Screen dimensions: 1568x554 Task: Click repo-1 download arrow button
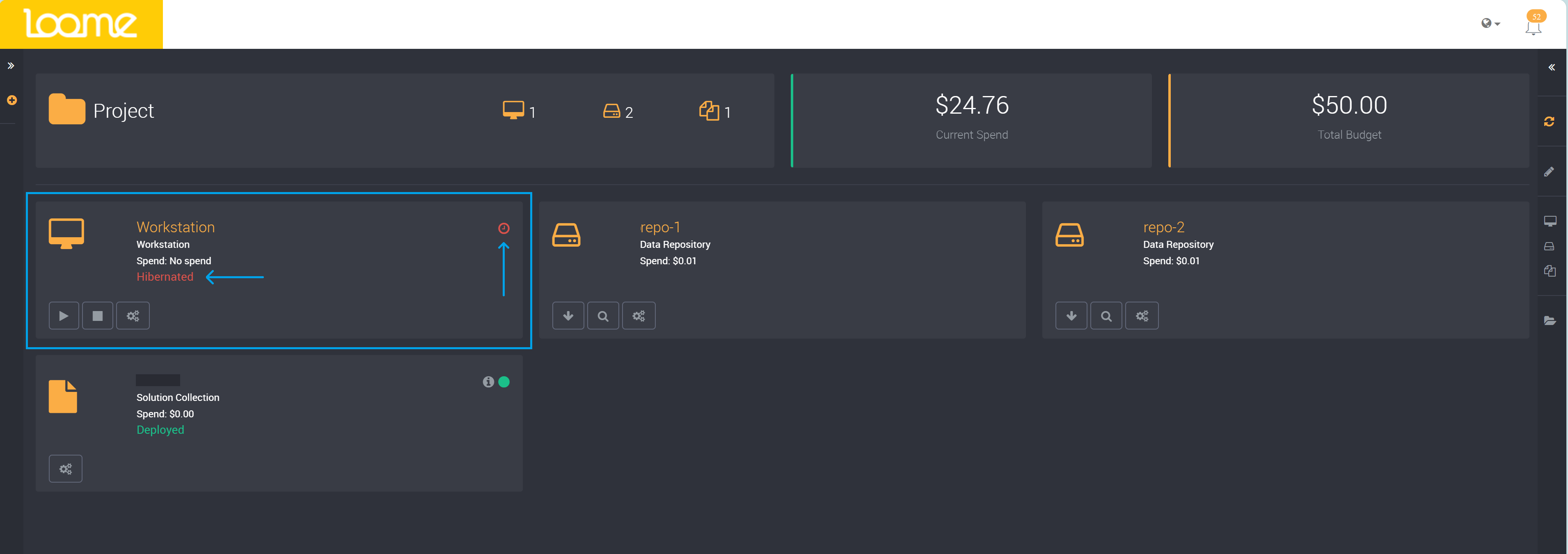click(x=568, y=316)
